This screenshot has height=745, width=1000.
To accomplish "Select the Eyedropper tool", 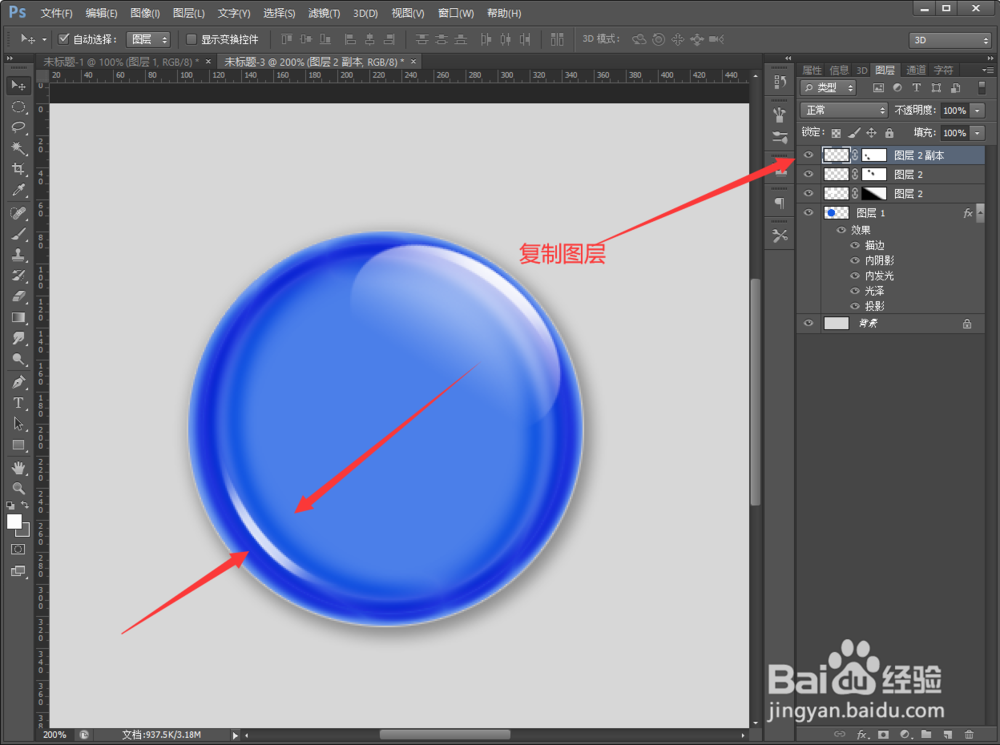I will pos(18,190).
